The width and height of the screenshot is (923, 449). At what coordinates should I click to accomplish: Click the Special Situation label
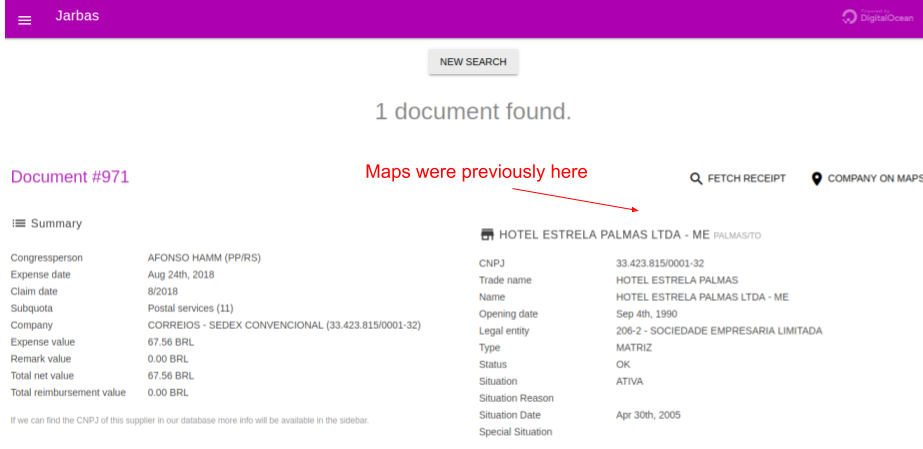coord(516,432)
